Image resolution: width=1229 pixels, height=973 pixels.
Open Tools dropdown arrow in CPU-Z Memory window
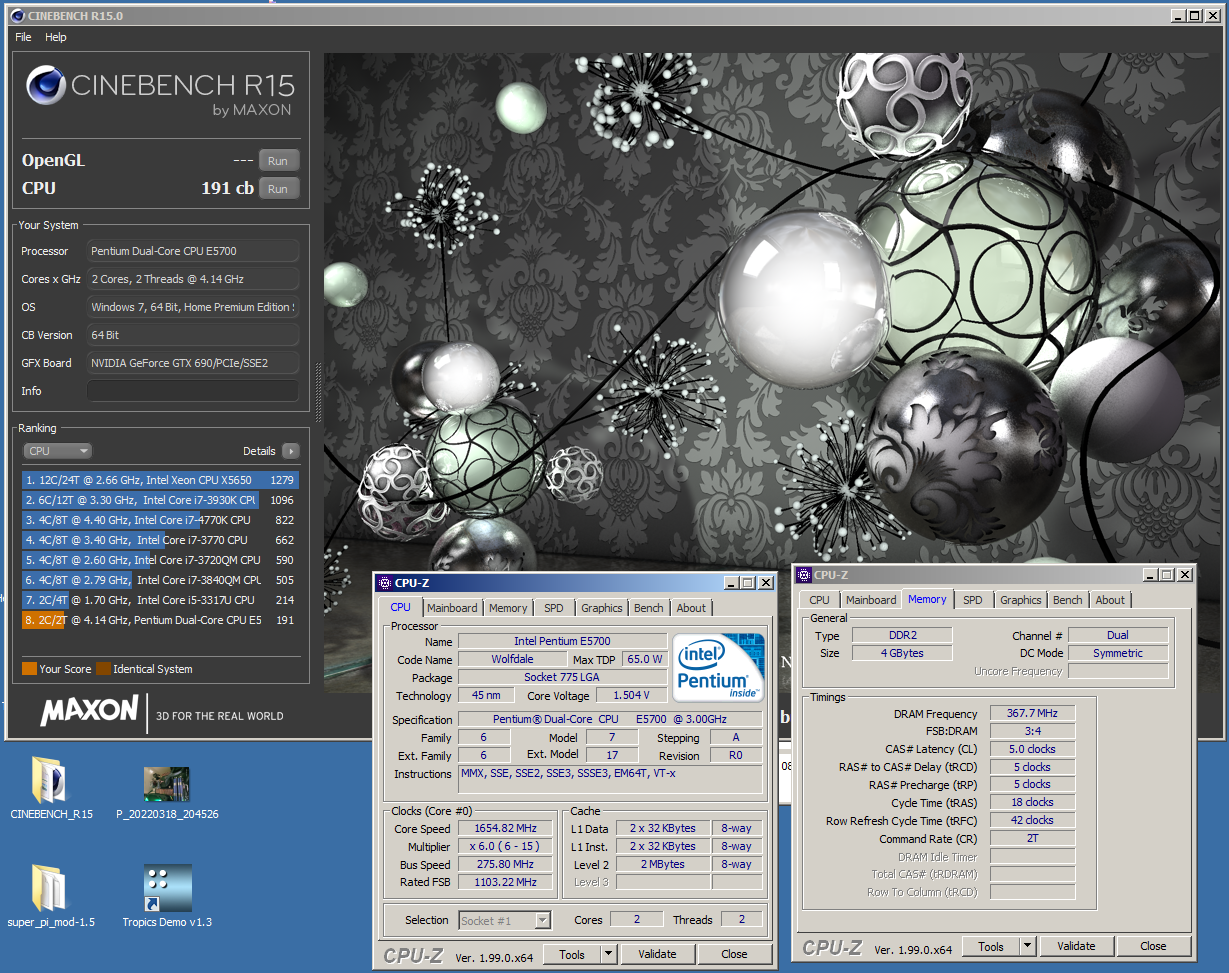click(x=1027, y=946)
